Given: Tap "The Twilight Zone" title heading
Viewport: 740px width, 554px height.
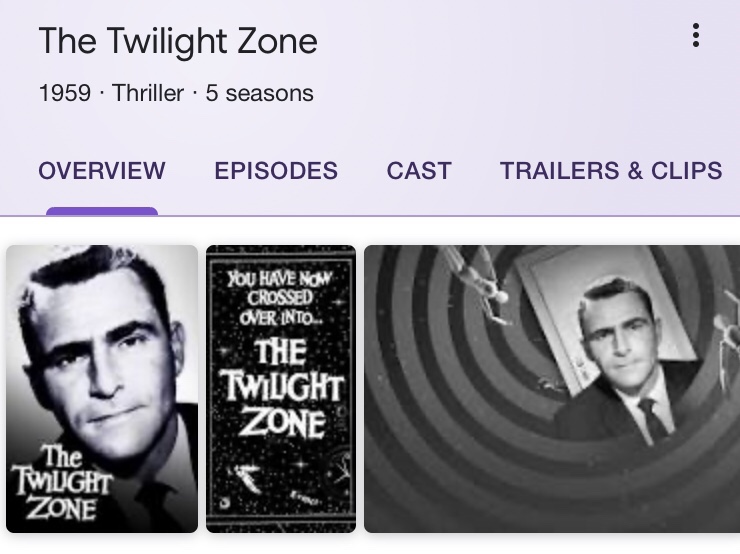Looking at the screenshot, I should pos(178,41).
